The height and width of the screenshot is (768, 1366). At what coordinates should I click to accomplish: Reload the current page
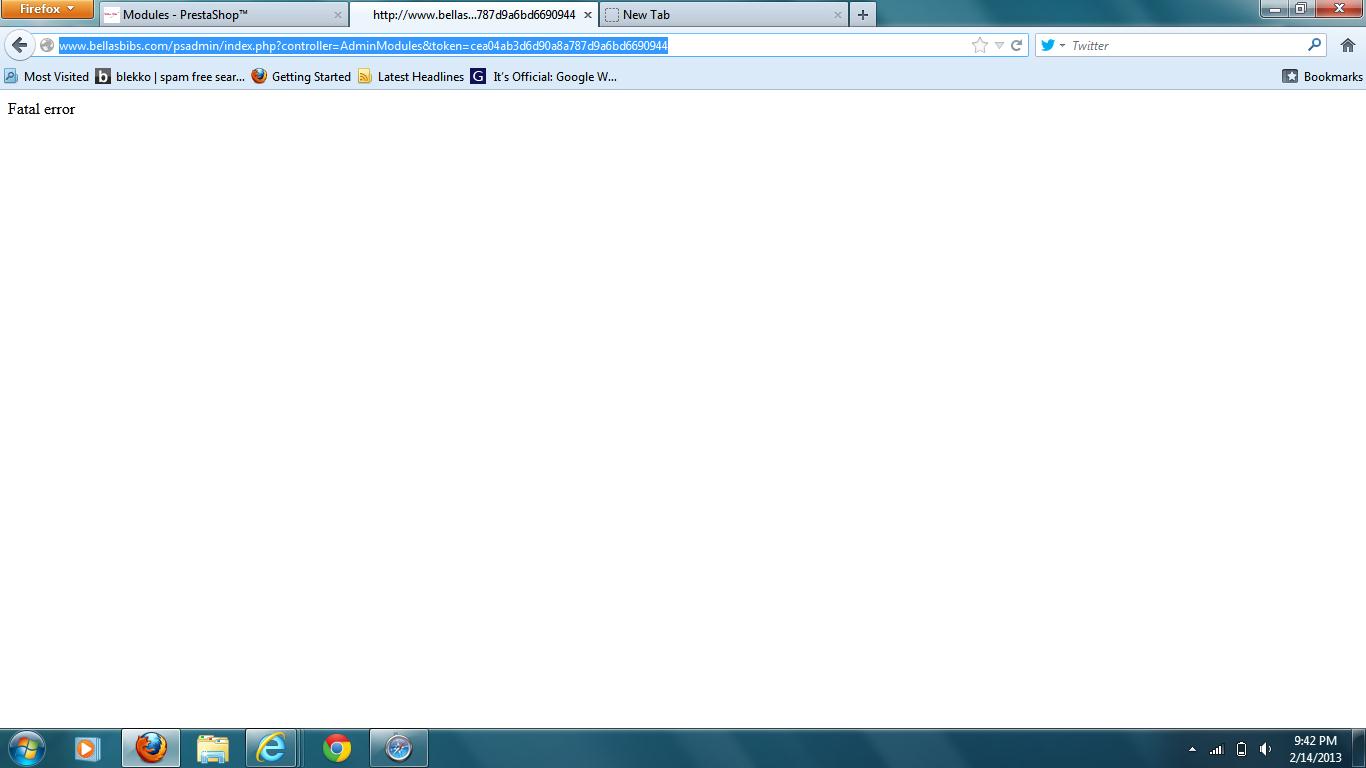(1016, 45)
